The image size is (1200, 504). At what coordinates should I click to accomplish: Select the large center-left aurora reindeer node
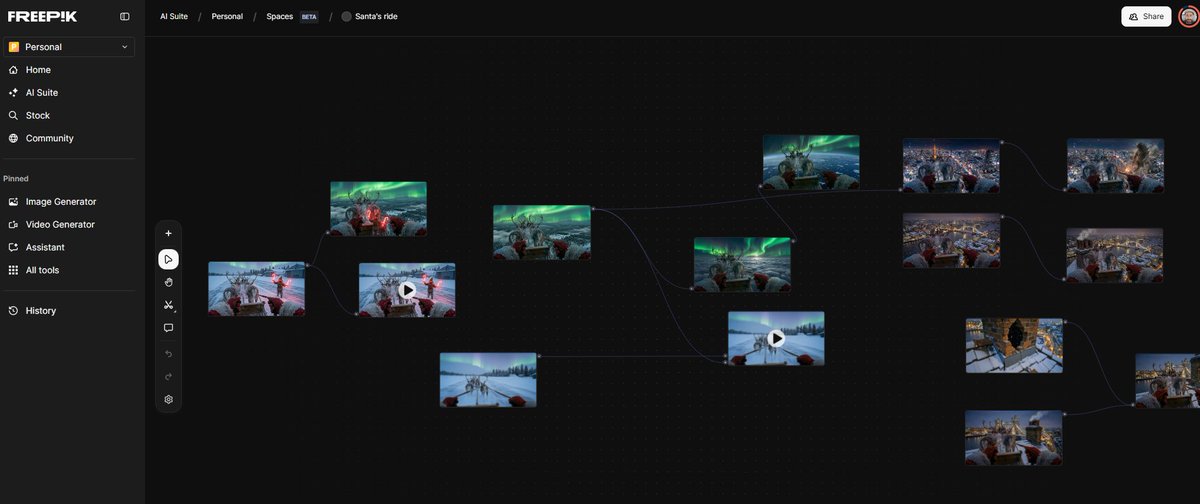pyautogui.click(x=542, y=232)
